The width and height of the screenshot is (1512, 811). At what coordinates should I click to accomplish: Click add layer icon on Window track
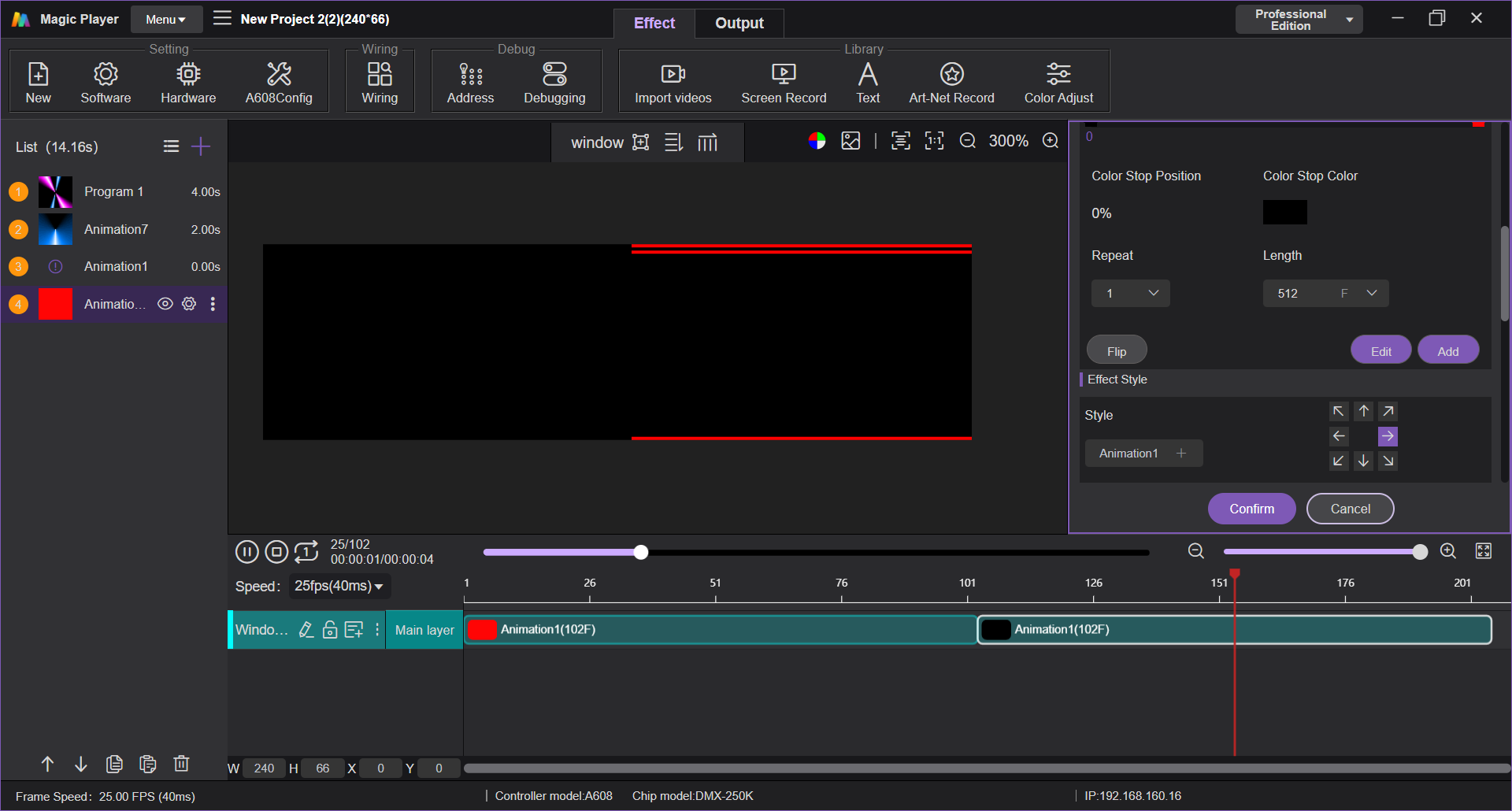pos(354,630)
